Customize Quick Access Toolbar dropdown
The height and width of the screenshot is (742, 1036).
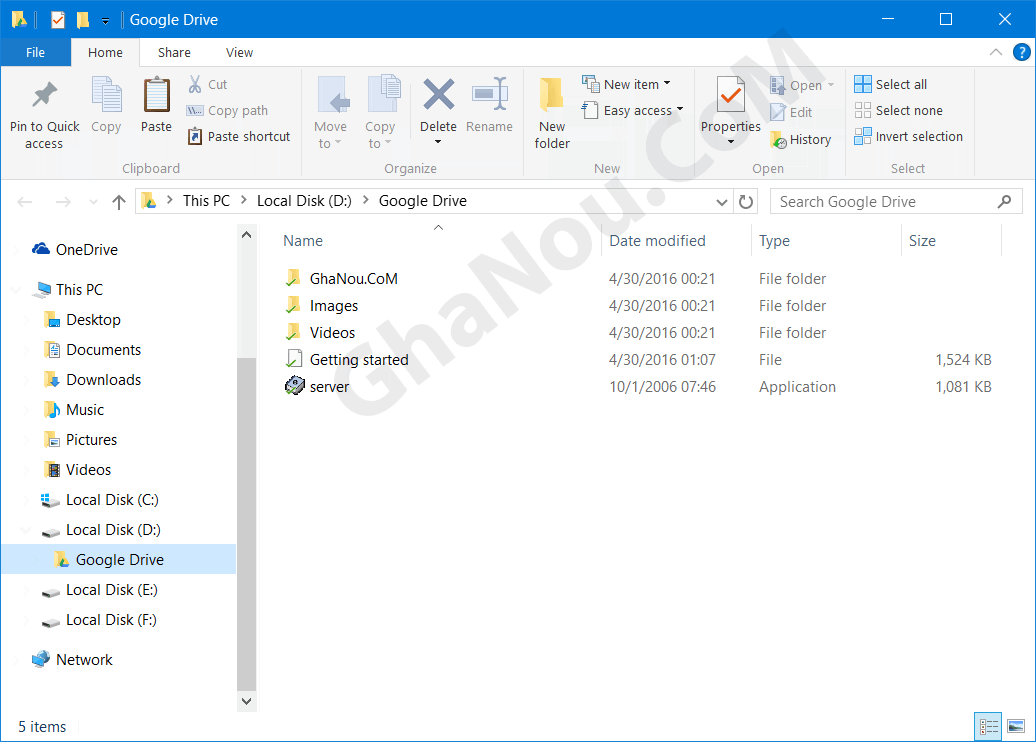point(105,21)
